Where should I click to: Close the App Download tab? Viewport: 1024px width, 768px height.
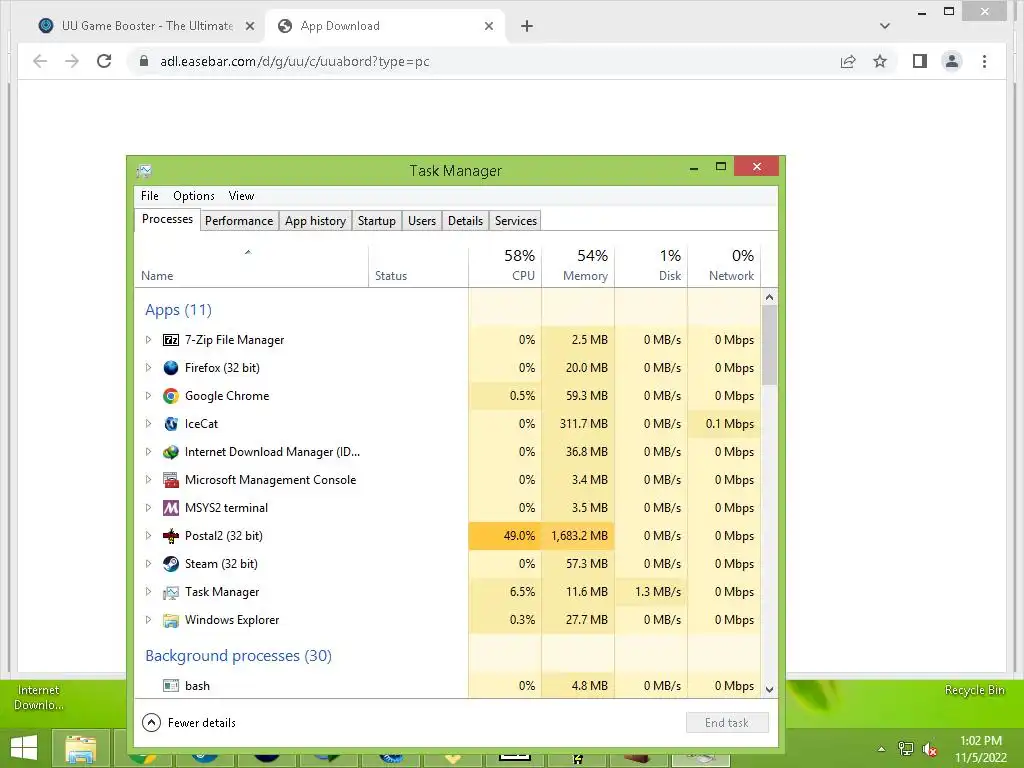(489, 26)
